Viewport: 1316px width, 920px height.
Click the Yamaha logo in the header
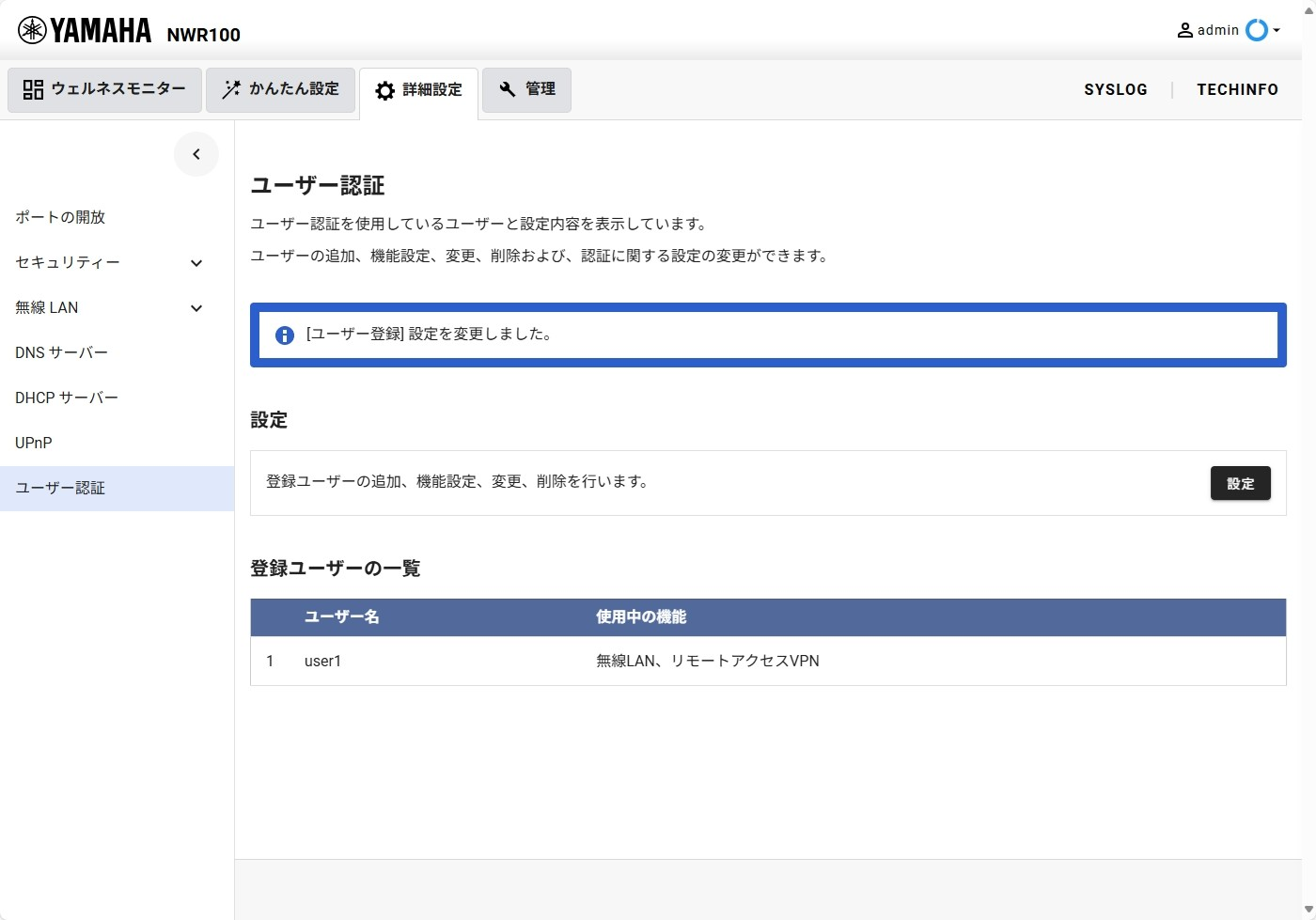tap(85, 31)
